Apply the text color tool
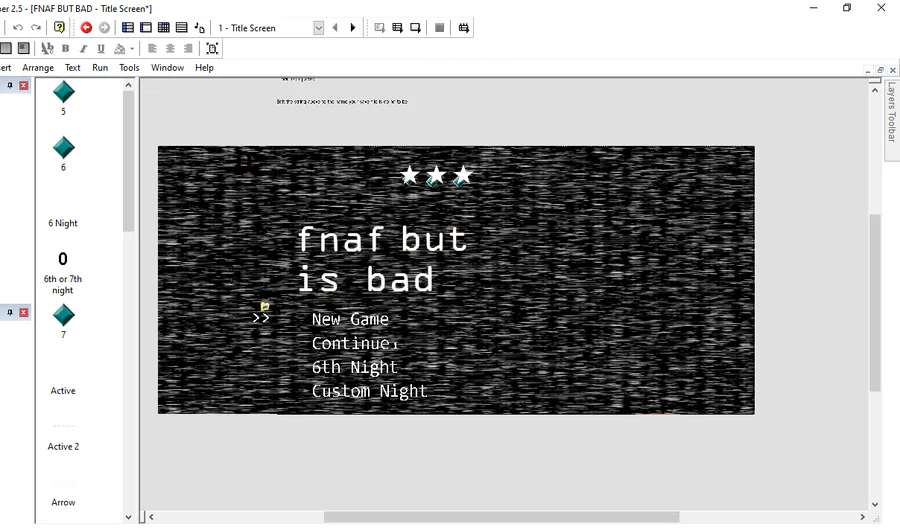 [x=119, y=49]
